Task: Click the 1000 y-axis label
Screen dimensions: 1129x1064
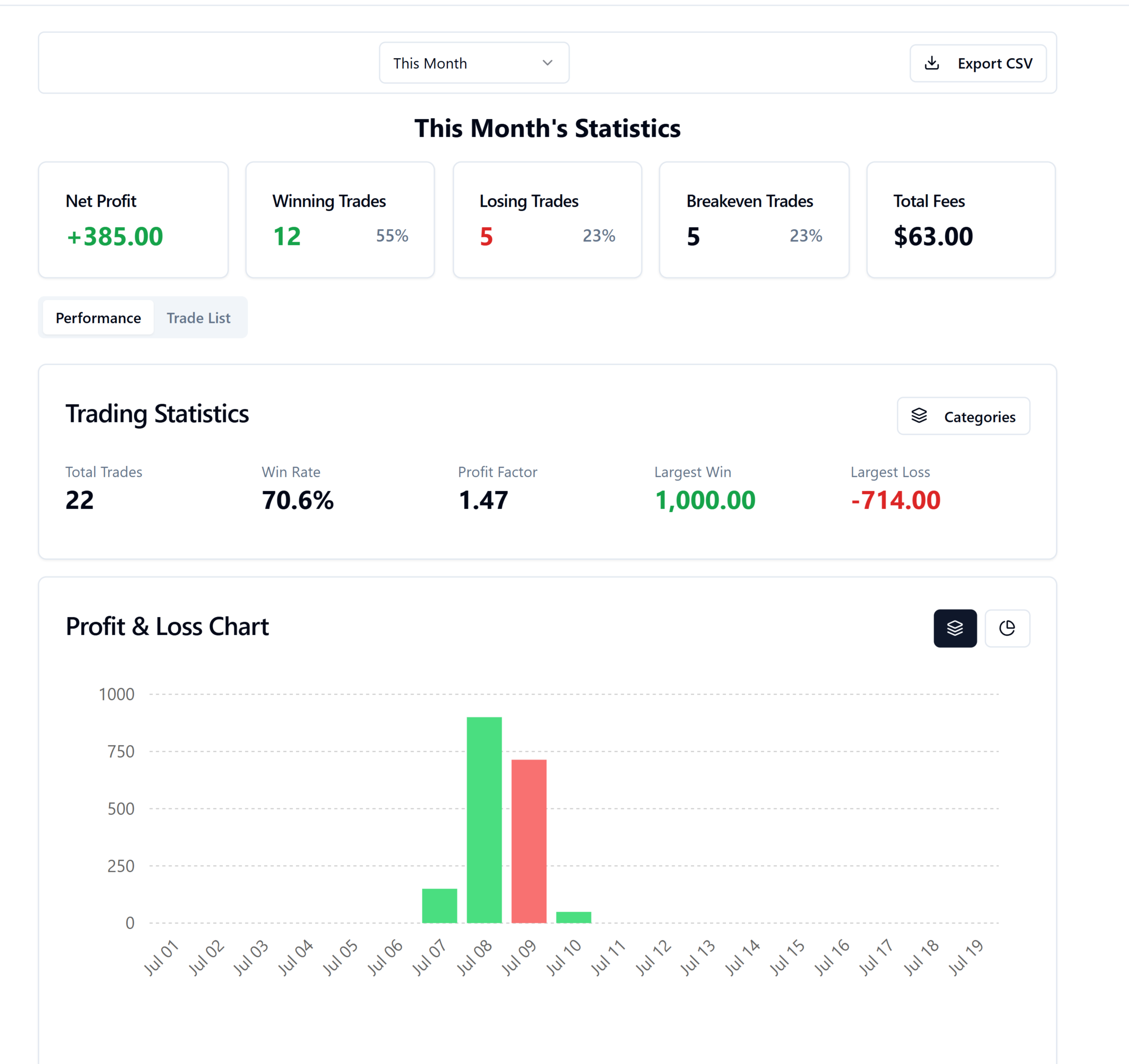Action: click(x=117, y=694)
